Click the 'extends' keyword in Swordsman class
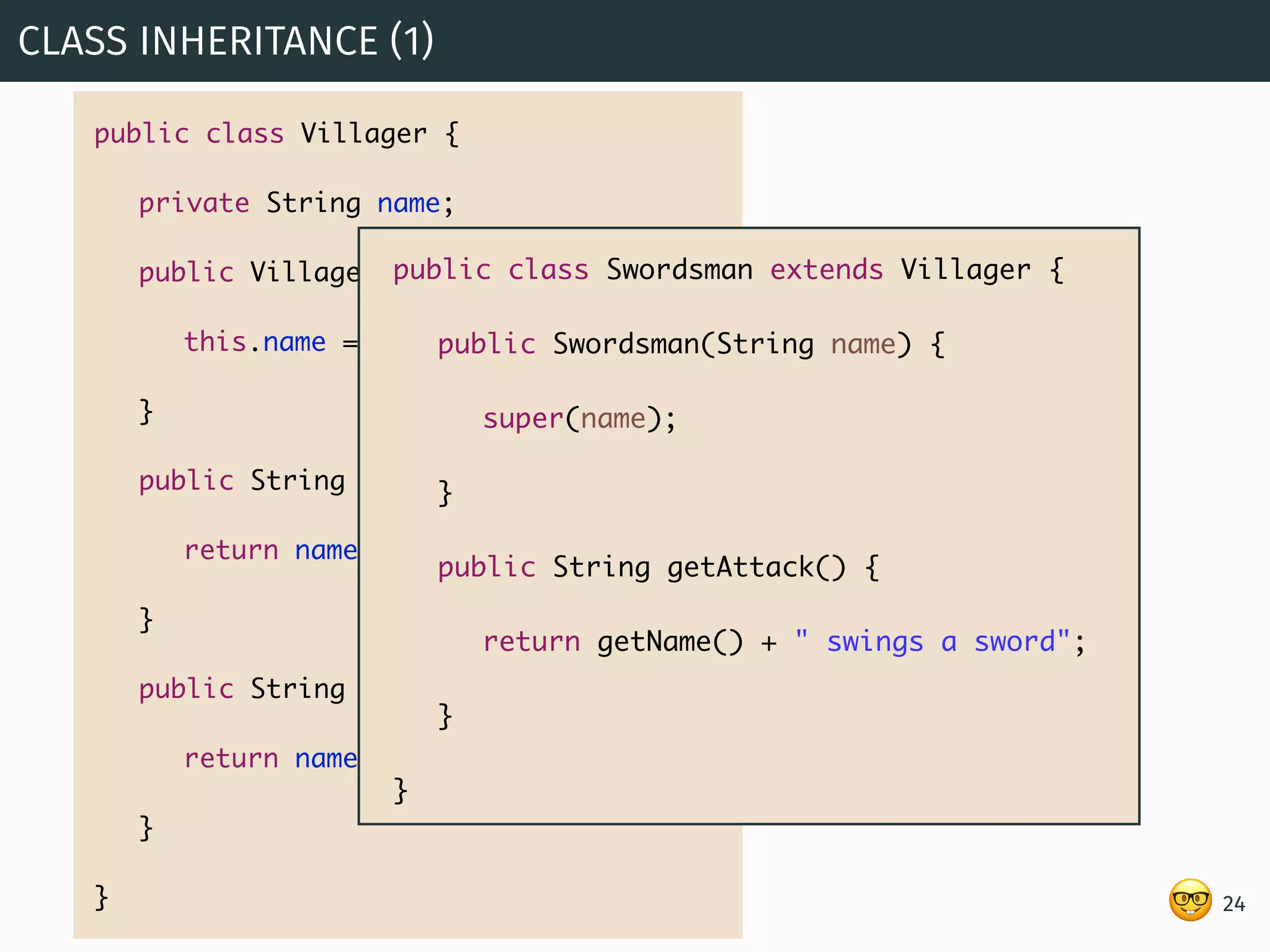The height and width of the screenshot is (952, 1270). coord(826,270)
